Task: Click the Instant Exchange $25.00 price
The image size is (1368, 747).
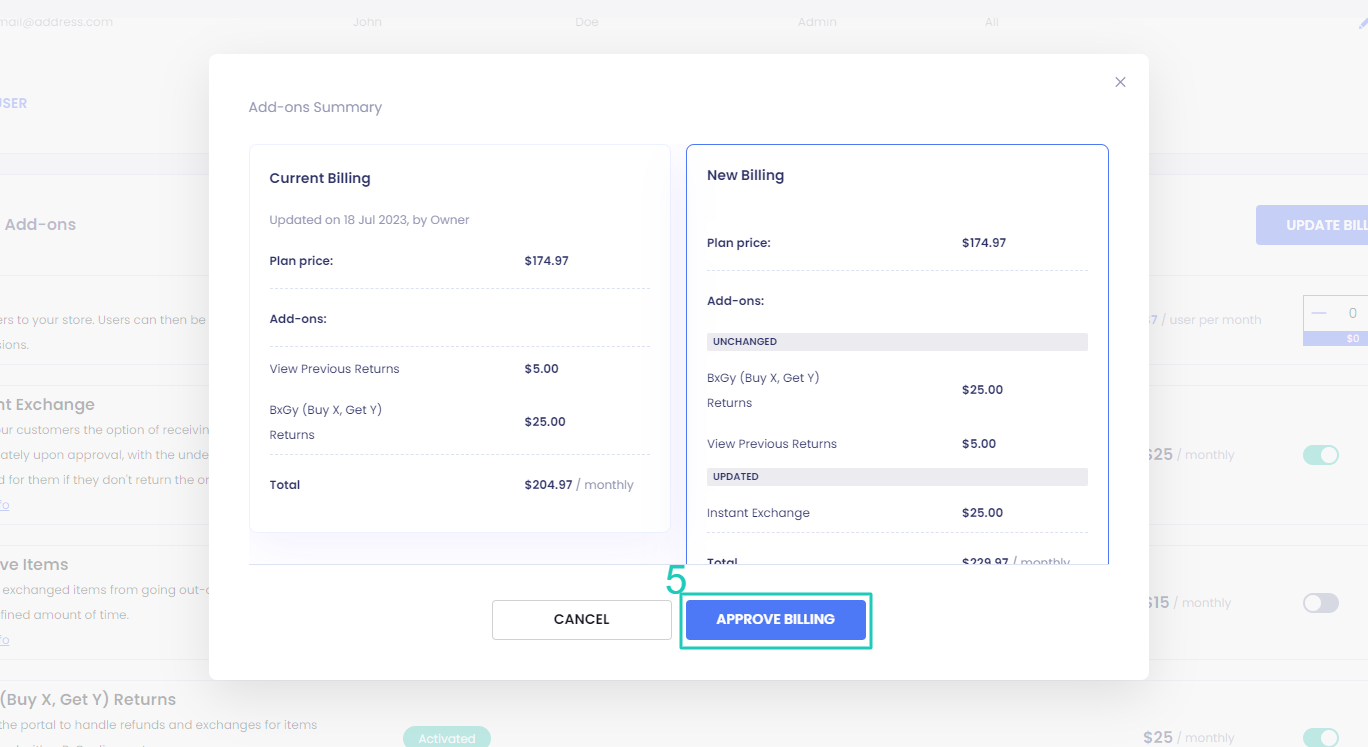Action: click(x=982, y=513)
